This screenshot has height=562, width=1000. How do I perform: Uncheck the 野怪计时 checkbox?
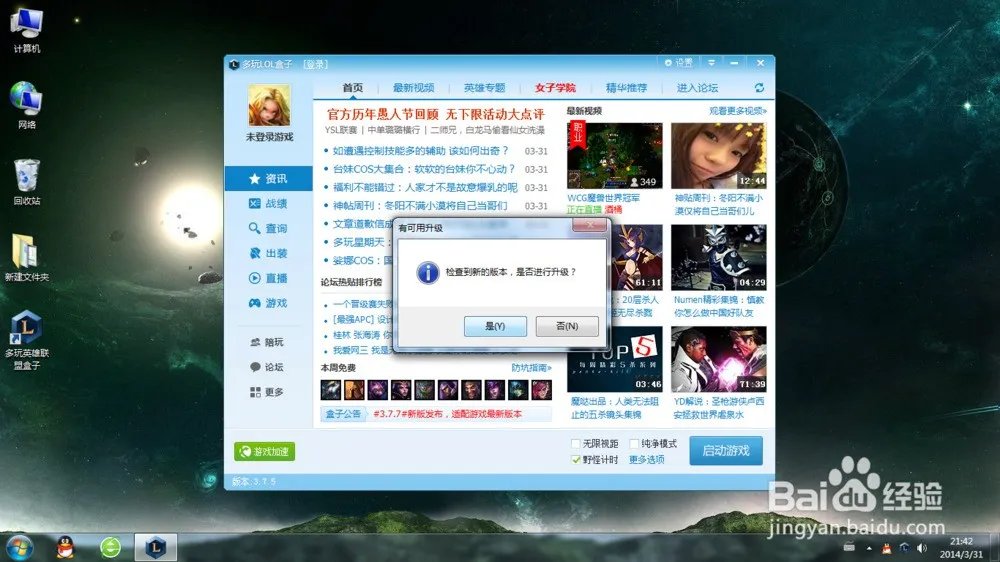pos(576,459)
